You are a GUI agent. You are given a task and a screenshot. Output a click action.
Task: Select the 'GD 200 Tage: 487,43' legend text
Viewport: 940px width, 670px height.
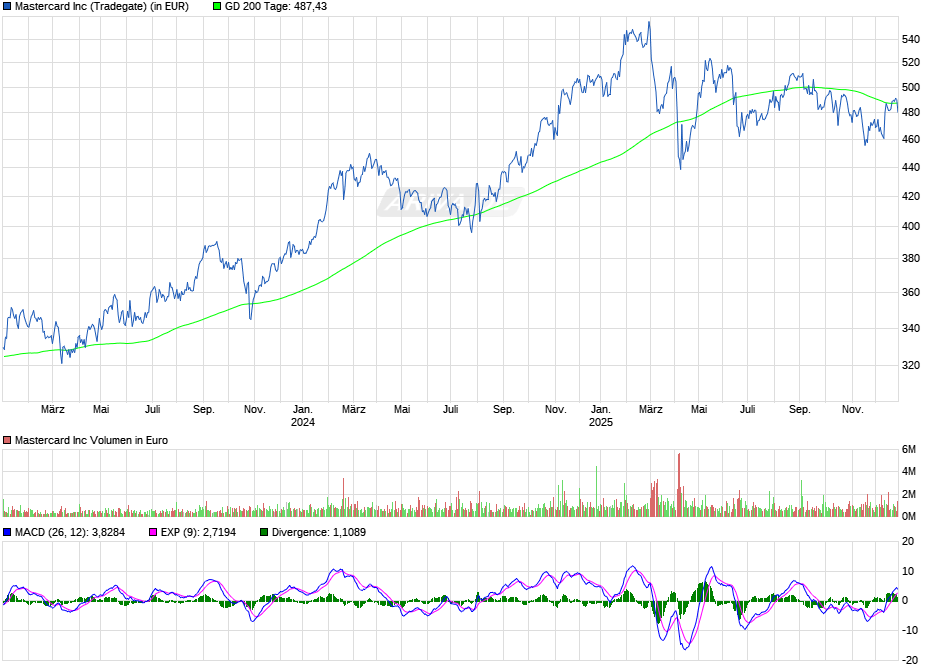coord(276,7)
